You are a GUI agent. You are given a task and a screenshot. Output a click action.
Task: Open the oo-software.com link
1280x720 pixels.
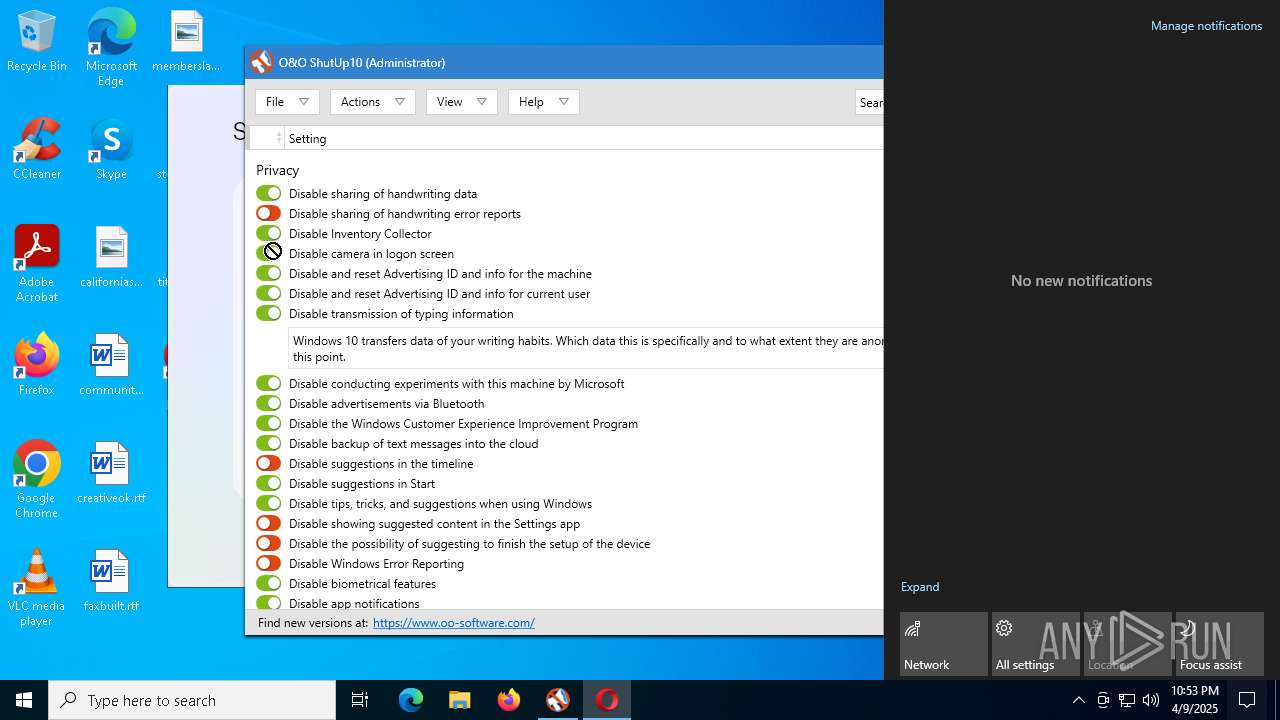[x=454, y=622]
